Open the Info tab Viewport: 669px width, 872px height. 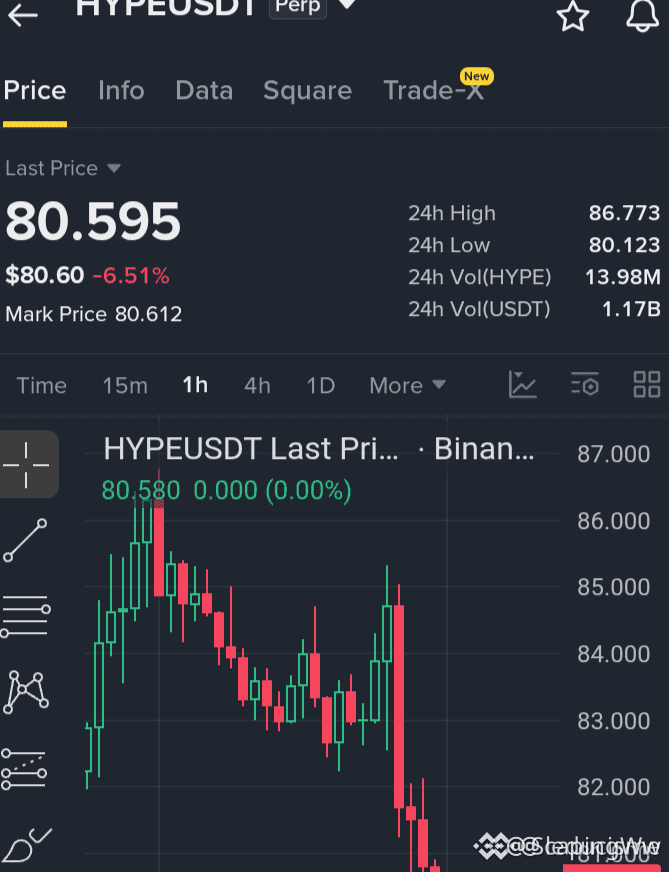[x=121, y=90]
